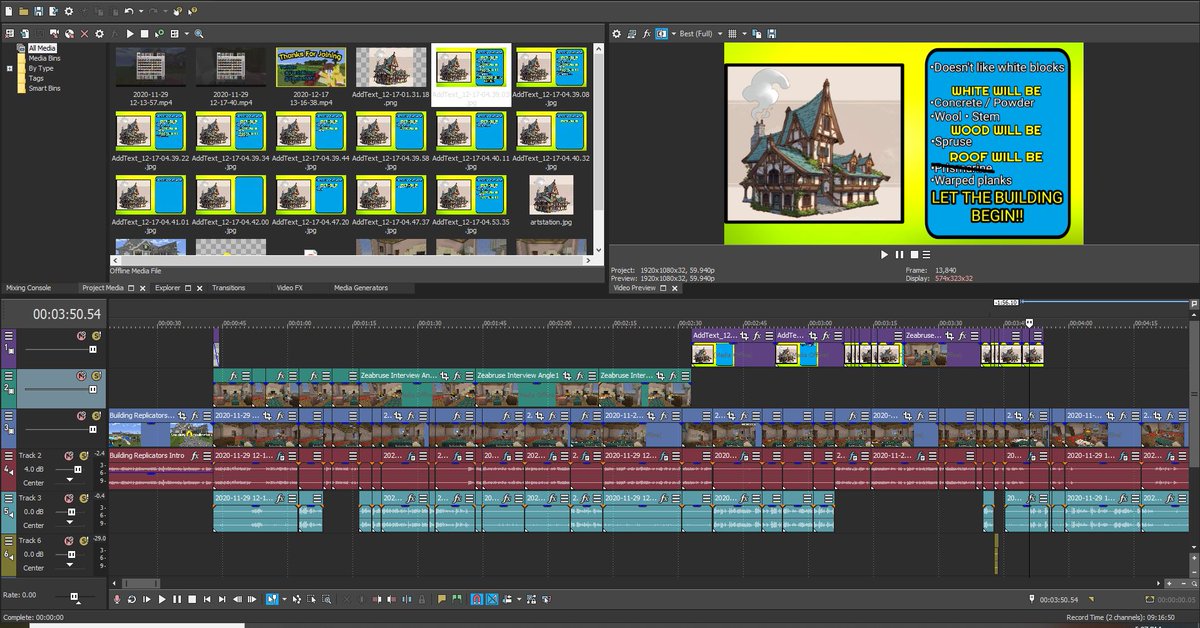This screenshot has width=1200, height=628.
Task: Open Track 3 audio hamburger menu
Action: (9, 499)
